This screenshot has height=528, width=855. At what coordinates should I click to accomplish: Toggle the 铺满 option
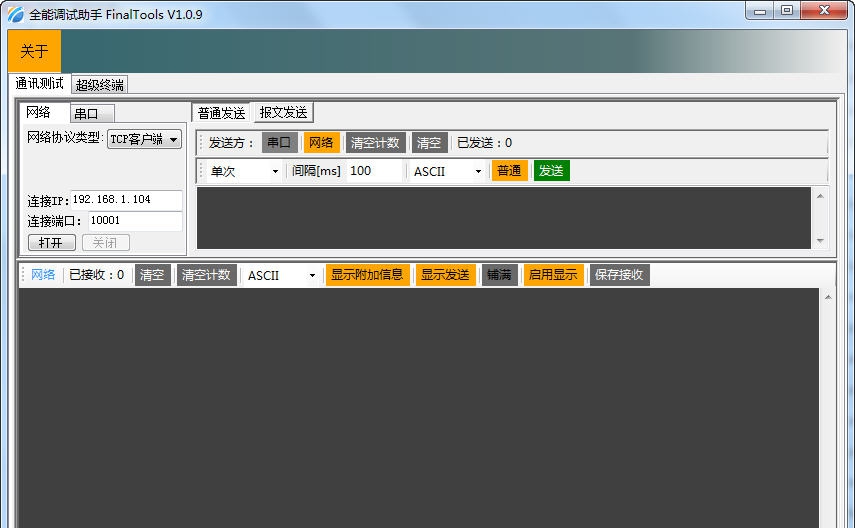coord(499,275)
